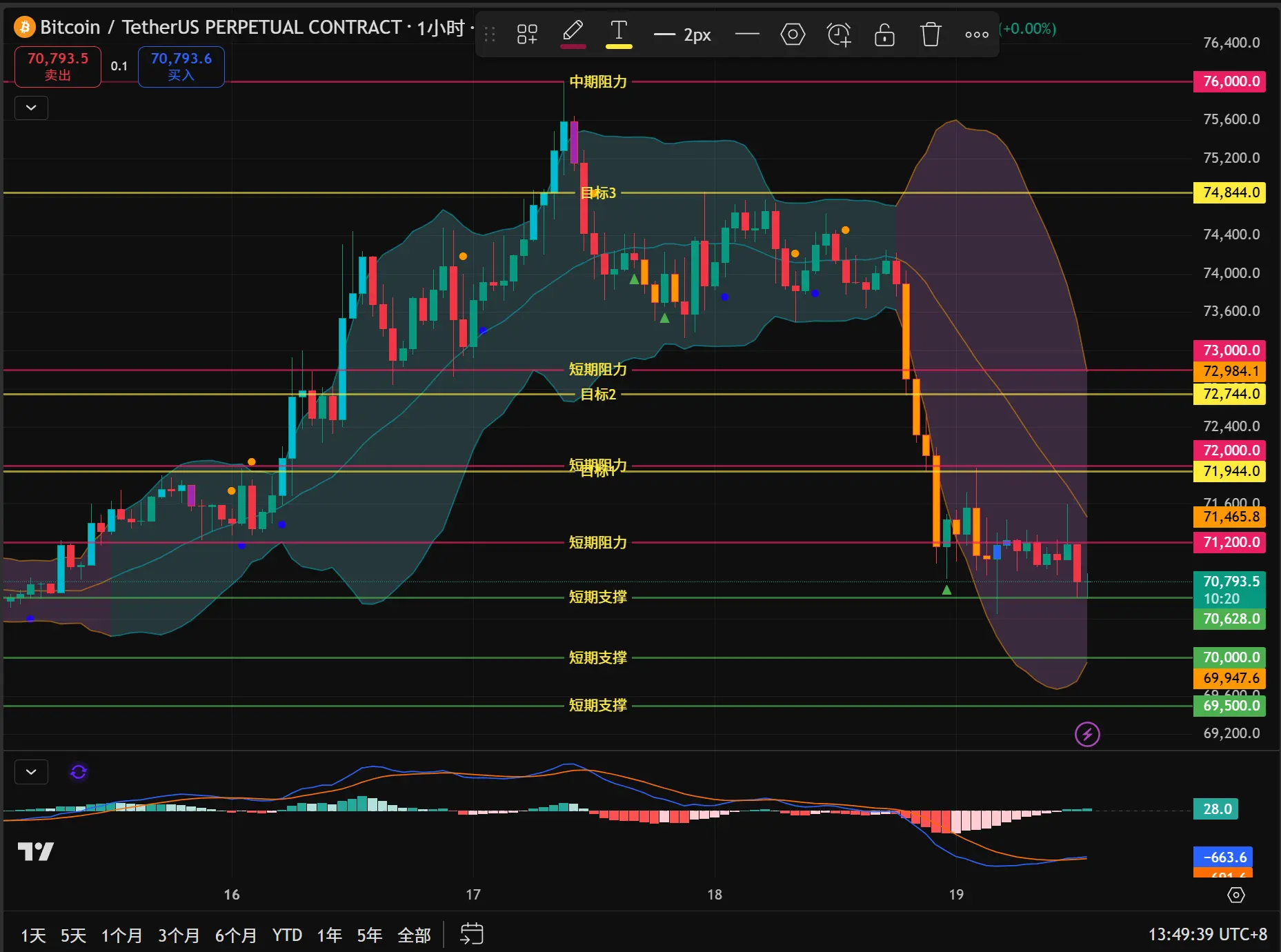Click the Bitcoin orange logo icon
This screenshot has width=1281, height=952.
click(25, 27)
